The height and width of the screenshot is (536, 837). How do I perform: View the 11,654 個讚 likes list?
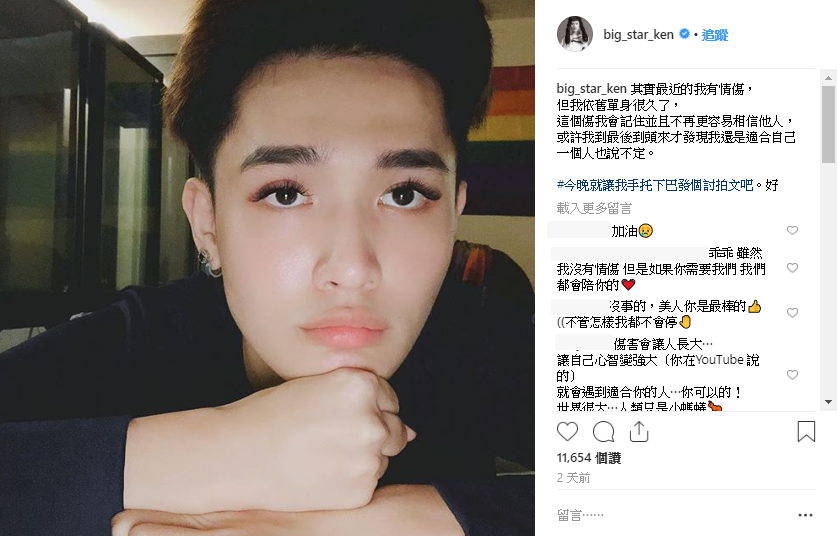pos(589,458)
